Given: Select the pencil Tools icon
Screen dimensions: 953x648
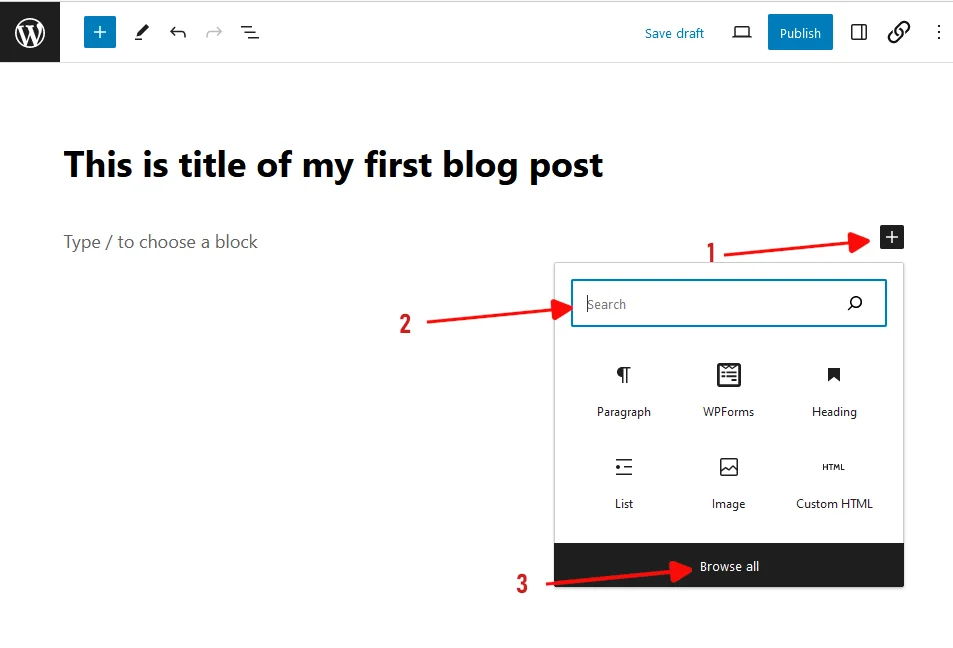Looking at the screenshot, I should (x=141, y=33).
